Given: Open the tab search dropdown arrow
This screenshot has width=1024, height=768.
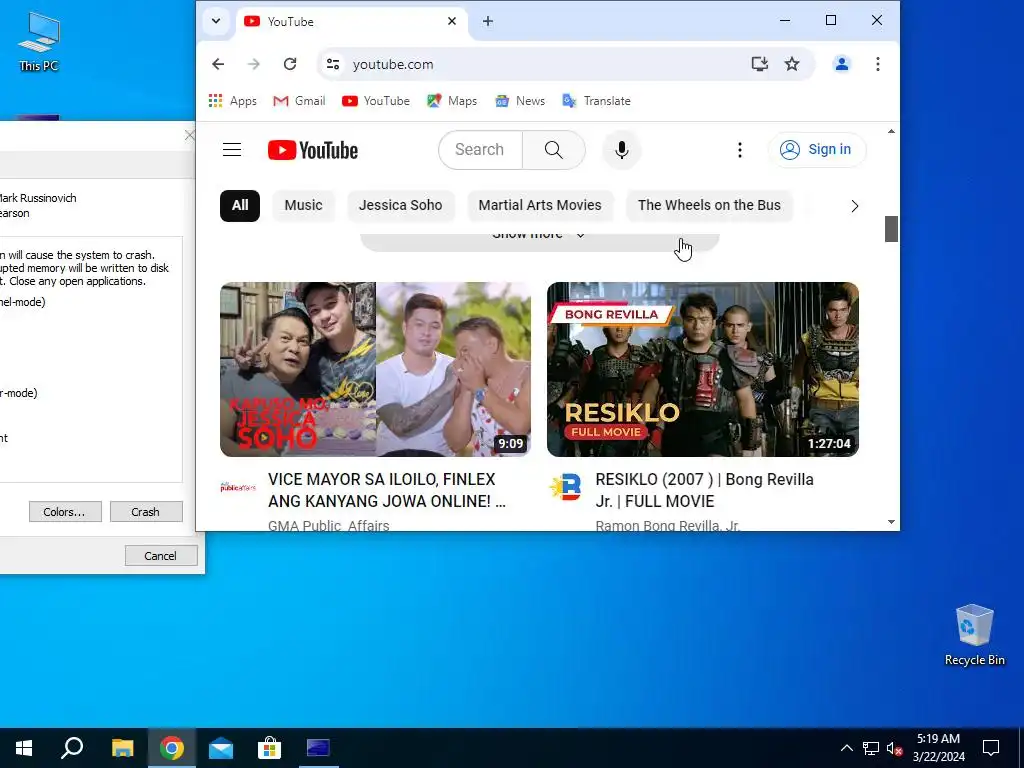Looking at the screenshot, I should click(x=216, y=21).
